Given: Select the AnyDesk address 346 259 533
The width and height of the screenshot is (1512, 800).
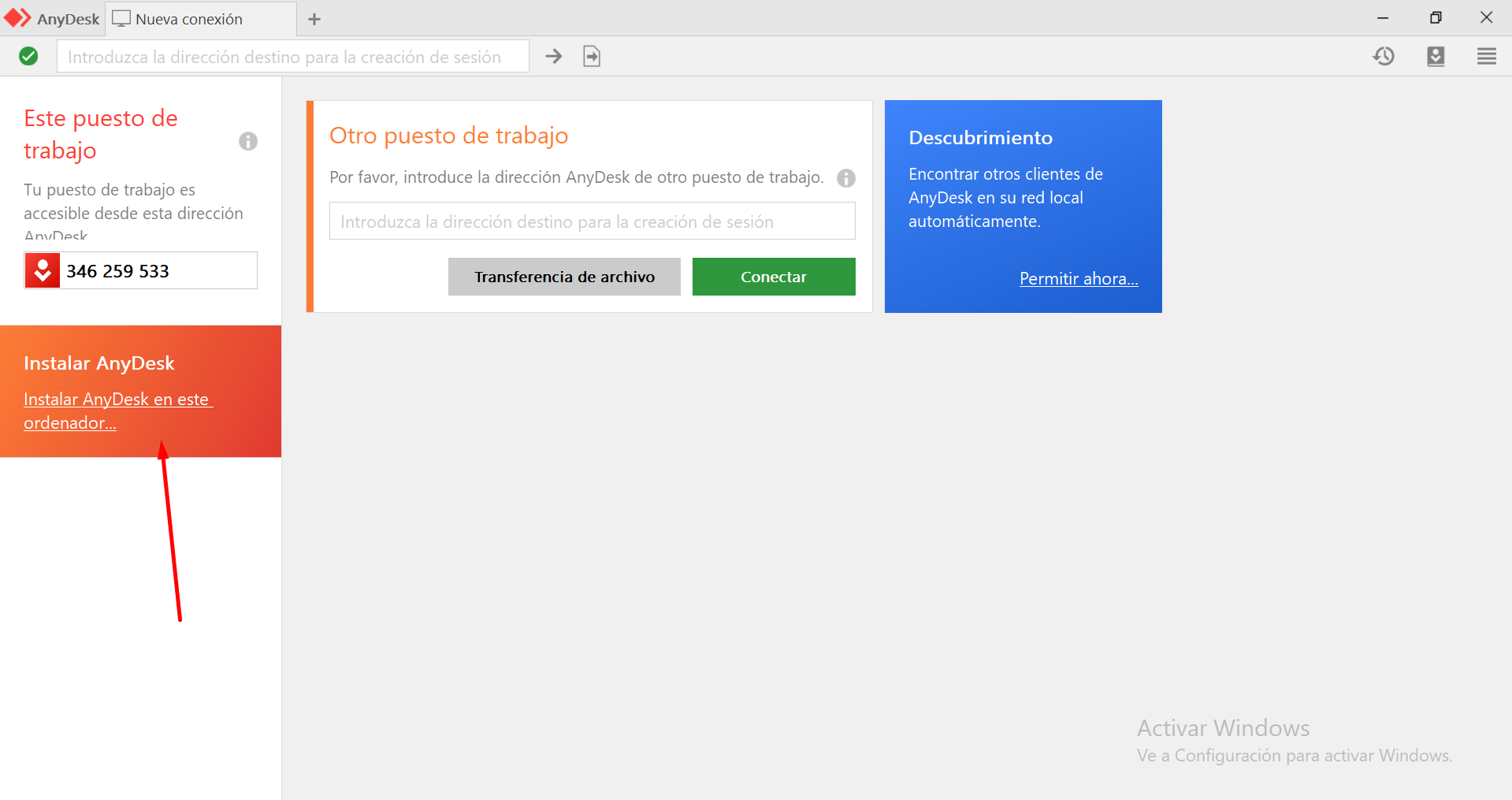Looking at the screenshot, I should click(x=117, y=271).
